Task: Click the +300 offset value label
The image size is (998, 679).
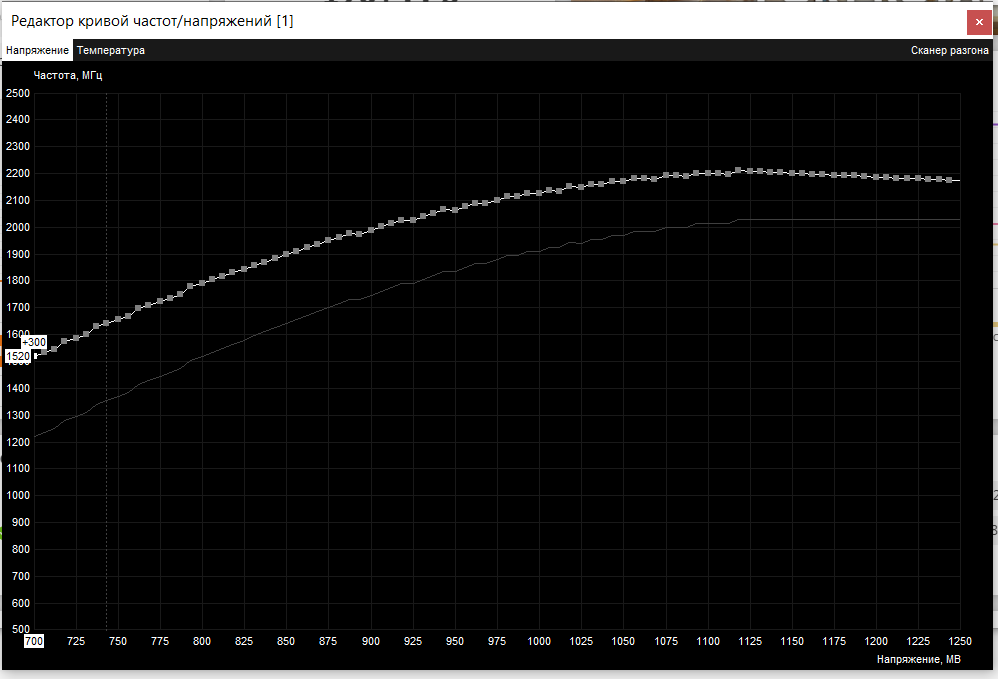Action: point(34,342)
